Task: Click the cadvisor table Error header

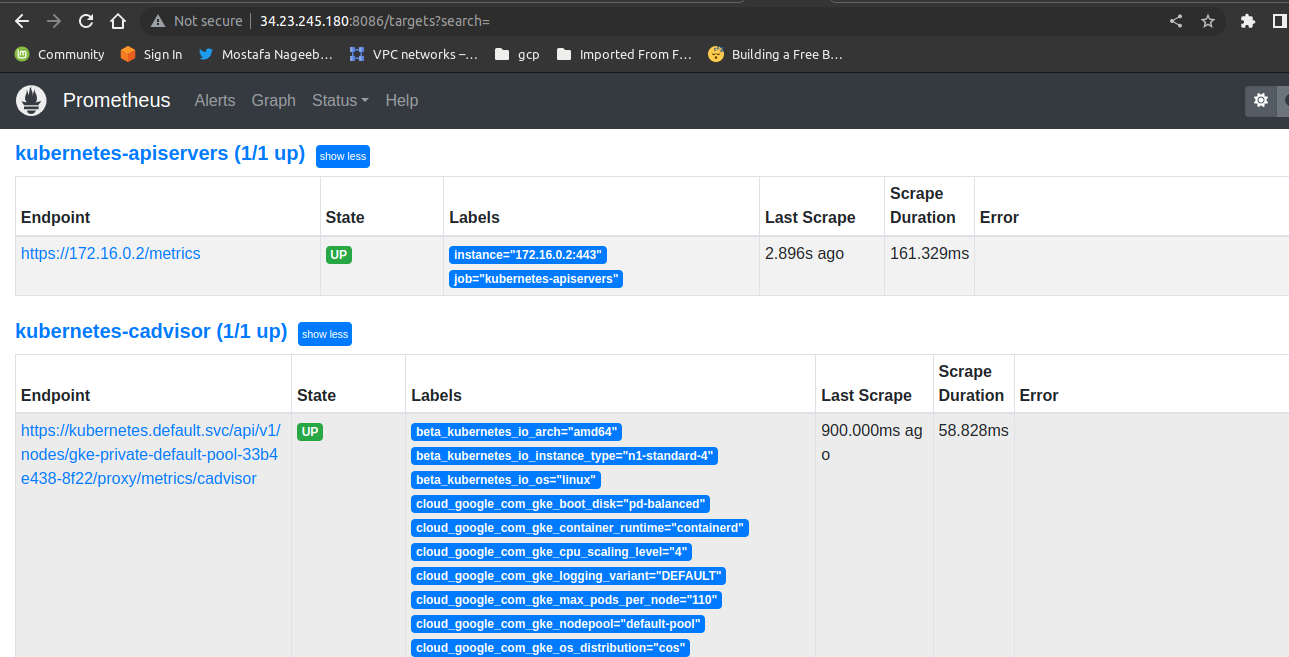Action: point(1039,396)
